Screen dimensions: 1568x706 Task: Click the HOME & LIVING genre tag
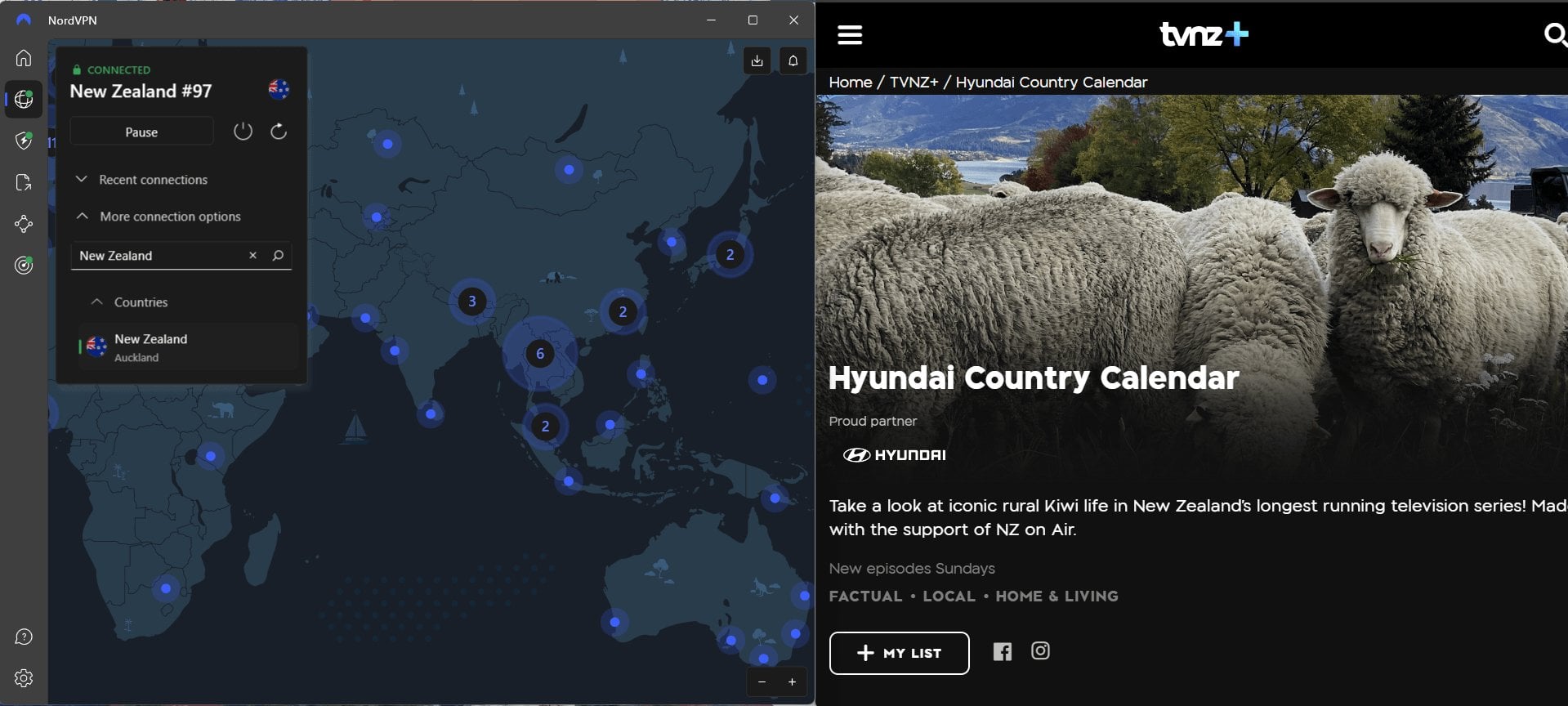[x=1057, y=597]
